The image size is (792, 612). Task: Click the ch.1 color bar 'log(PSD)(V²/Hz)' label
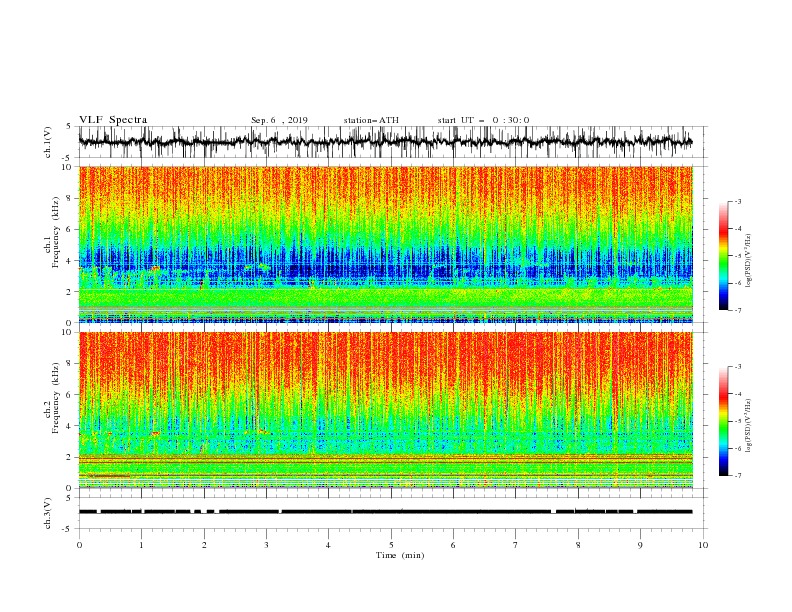point(749,261)
